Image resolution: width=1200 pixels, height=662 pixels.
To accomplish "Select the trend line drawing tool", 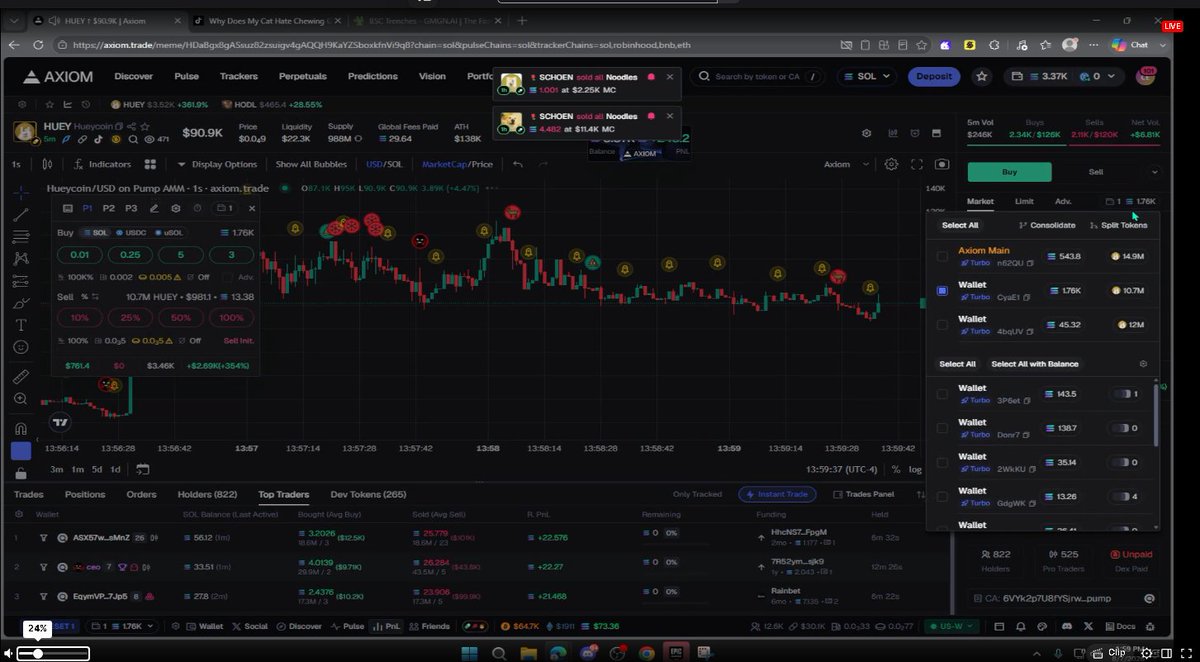I will (21, 215).
